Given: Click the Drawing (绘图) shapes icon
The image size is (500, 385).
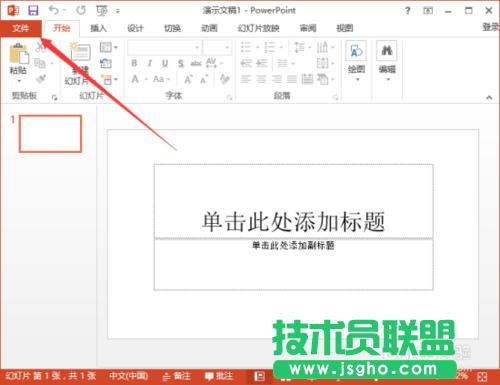Looking at the screenshot, I should (x=356, y=50).
